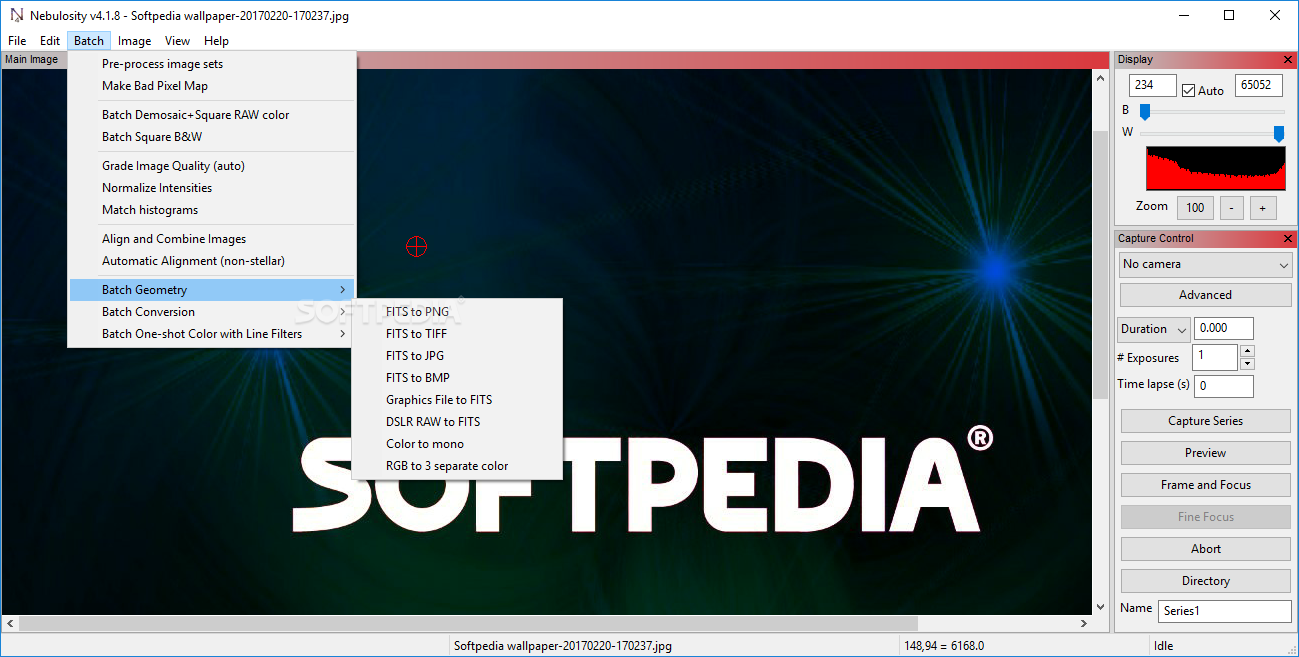Click the red histogram display
The height and width of the screenshot is (657, 1299).
[x=1215, y=168]
